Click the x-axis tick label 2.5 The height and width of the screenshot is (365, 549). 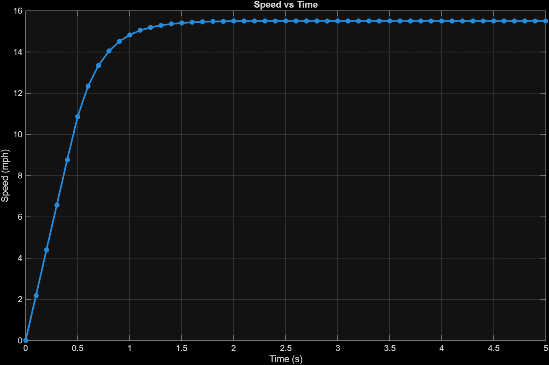click(285, 348)
